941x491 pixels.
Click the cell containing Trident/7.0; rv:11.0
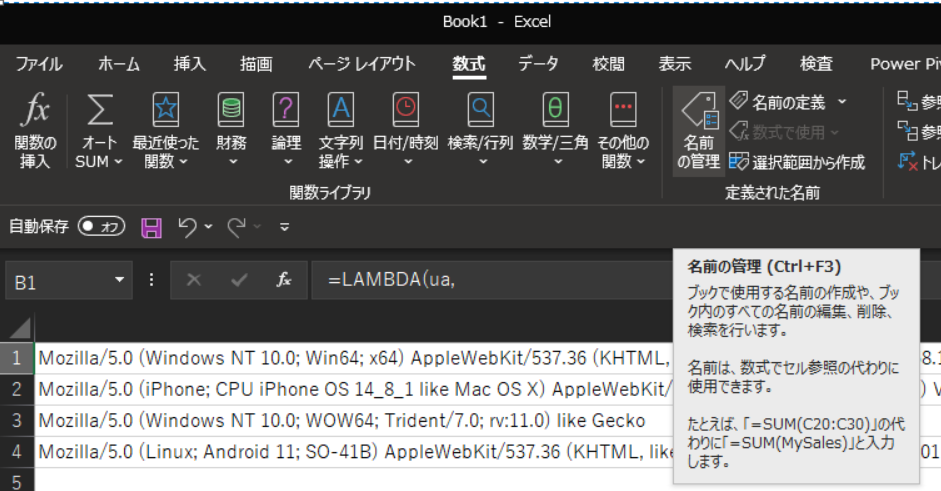354,421
